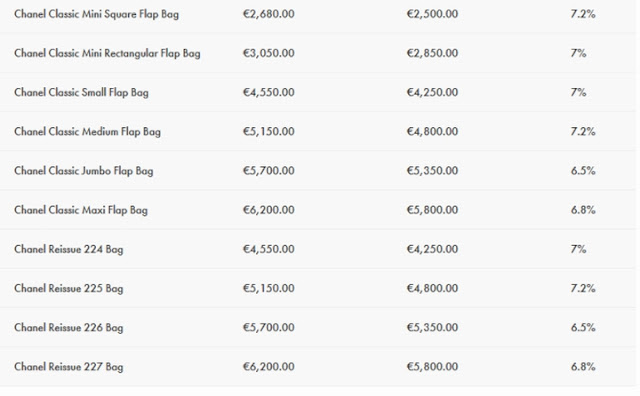Click the €2,680.00 price cell
The width and height of the screenshot is (640, 396).
pos(269,14)
